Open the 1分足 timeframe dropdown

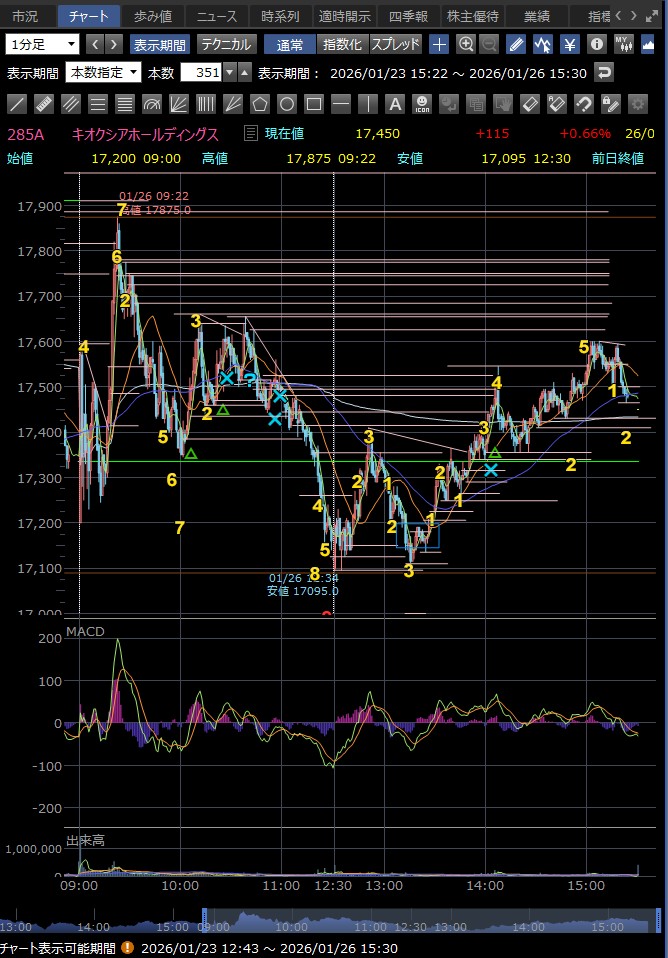(x=43, y=44)
